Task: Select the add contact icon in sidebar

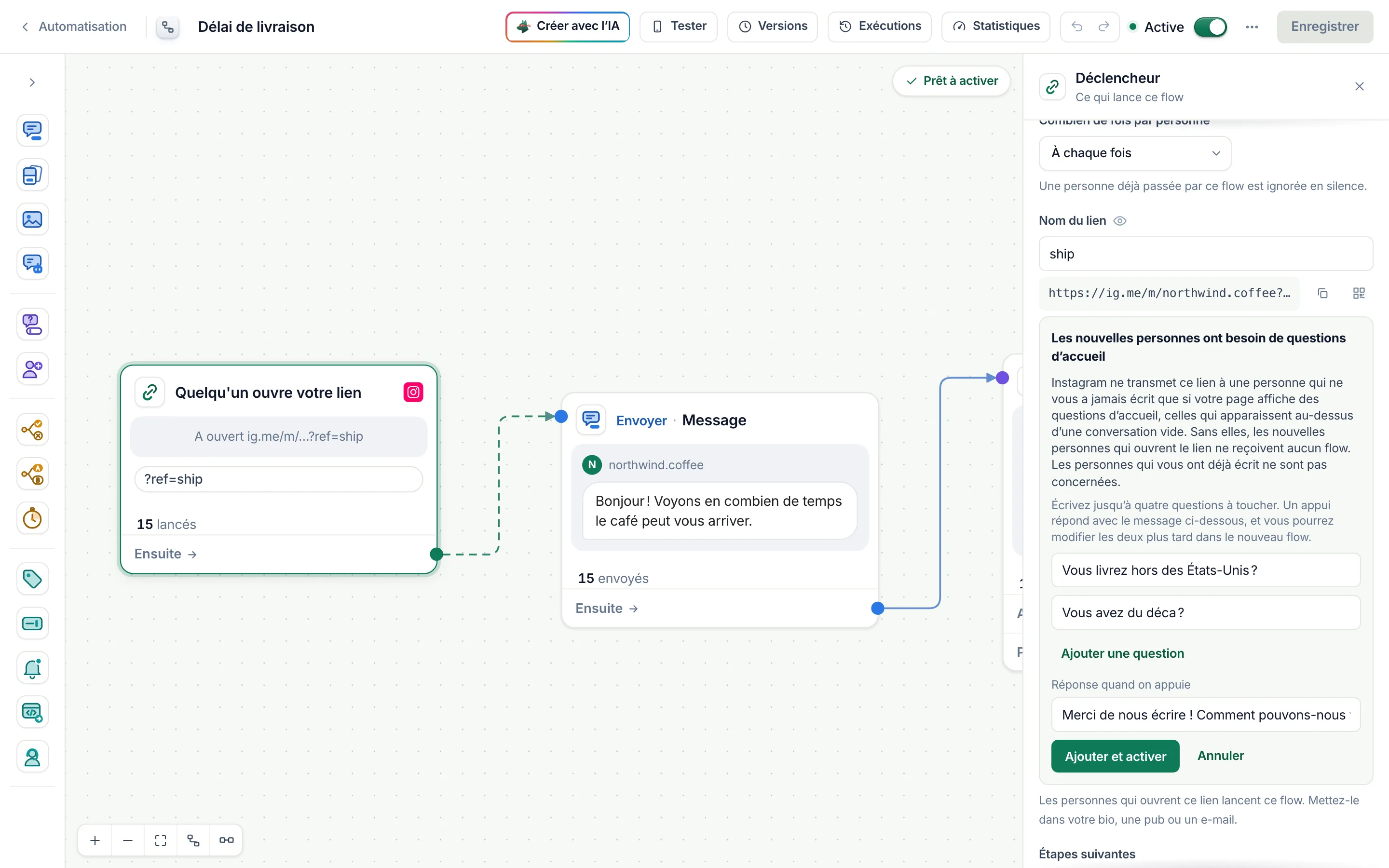Action: [x=32, y=368]
